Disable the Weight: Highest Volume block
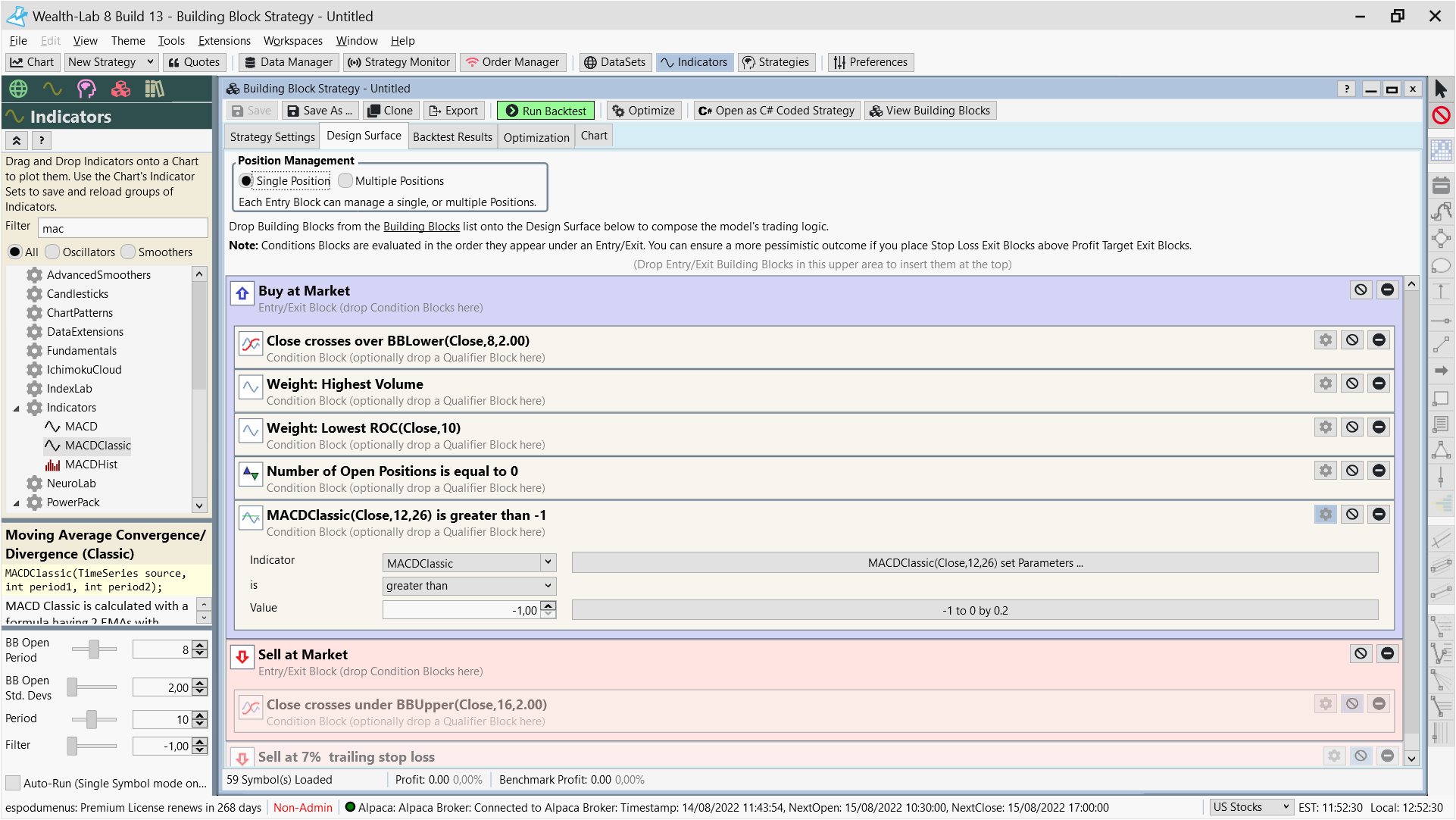Image resolution: width=1456 pixels, height=820 pixels. pyautogui.click(x=1351, y=383)
